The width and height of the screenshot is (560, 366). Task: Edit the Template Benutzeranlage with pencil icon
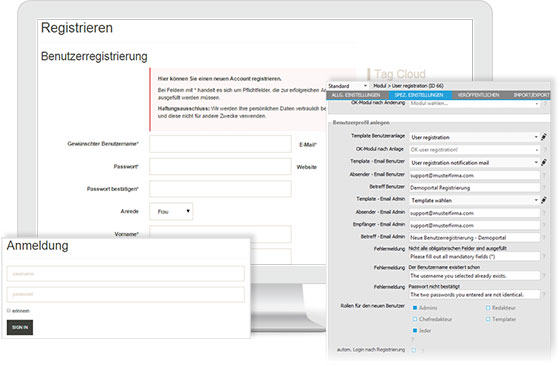(x=544, y=137)
